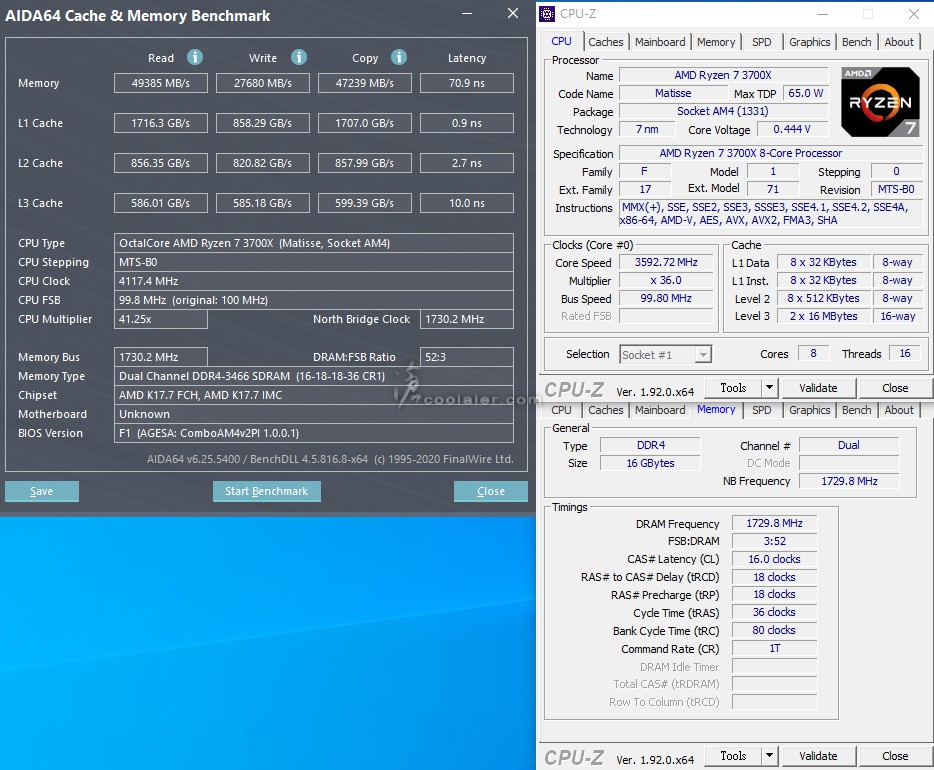Click Validate in CPU-Z processor window

818,388
